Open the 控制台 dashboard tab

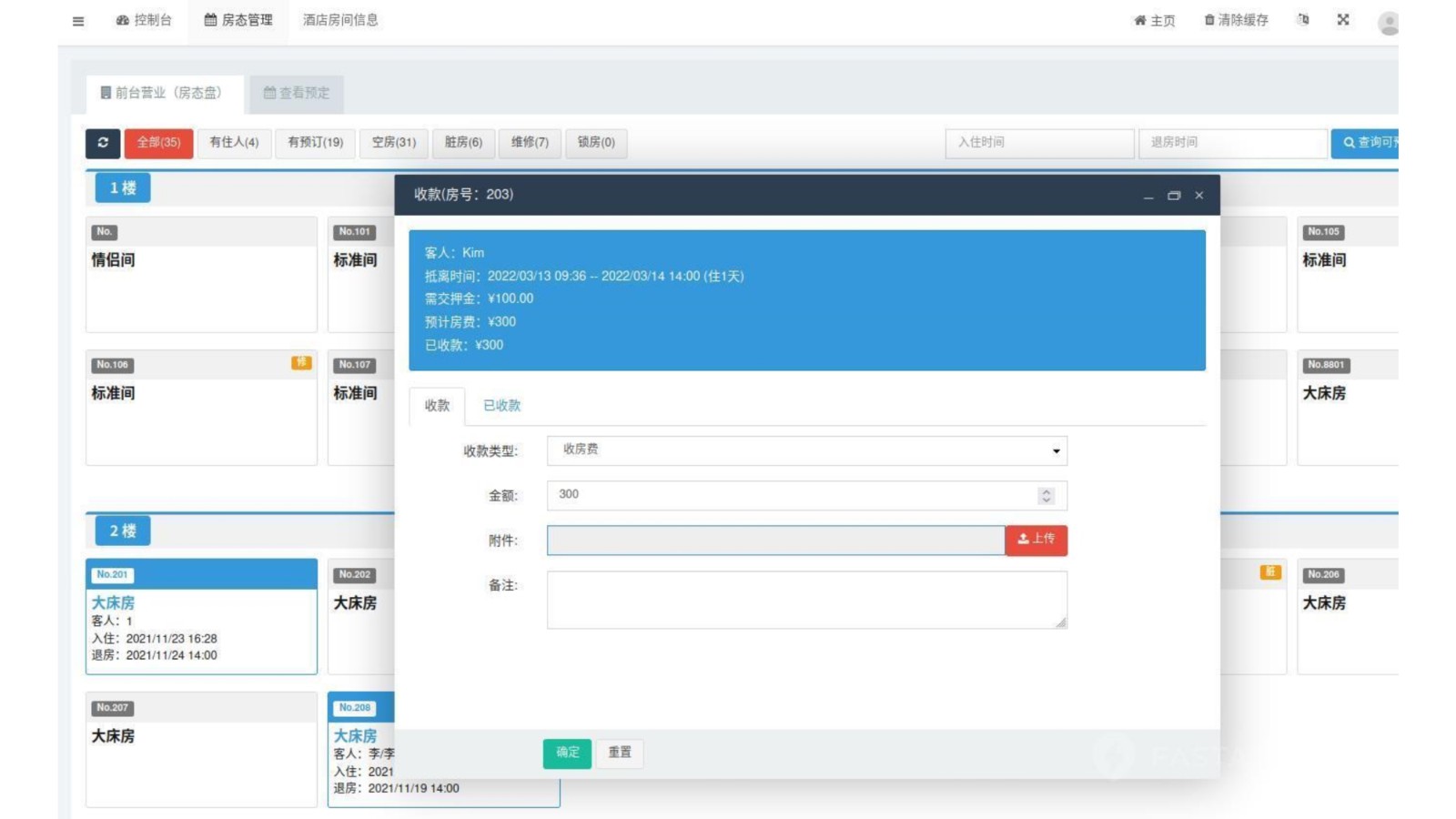[x=144, y=20]
